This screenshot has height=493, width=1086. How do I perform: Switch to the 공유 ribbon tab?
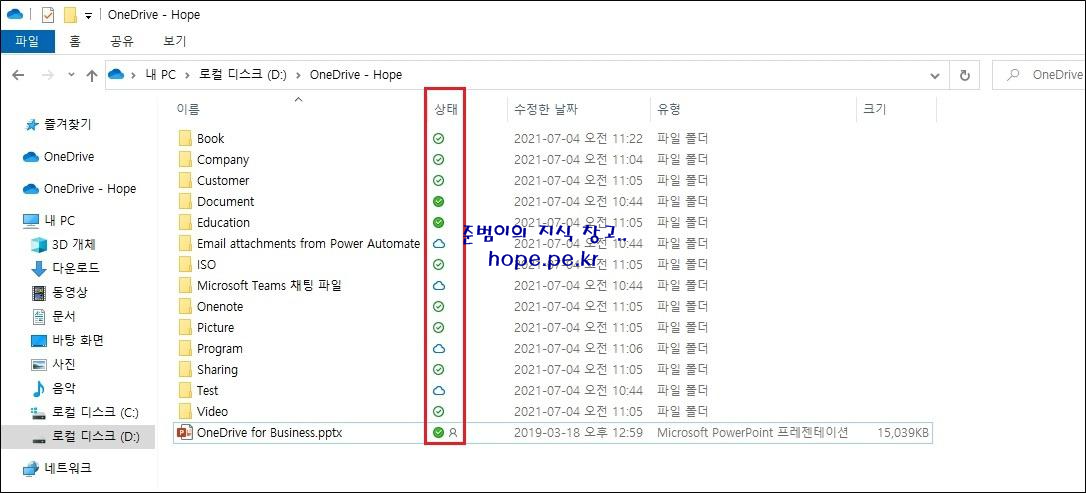click(x=122, y=41)
